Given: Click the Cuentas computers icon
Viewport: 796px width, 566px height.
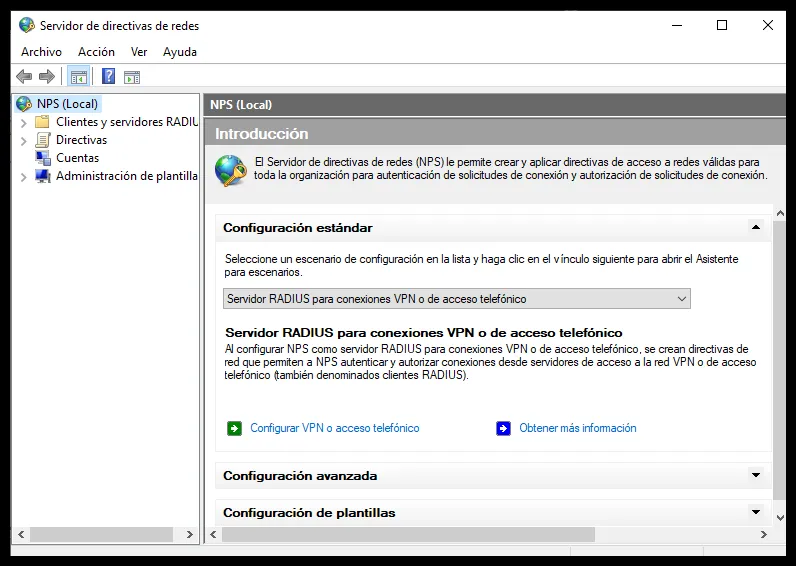Looking at the screenshot, I should click(43, 158).
